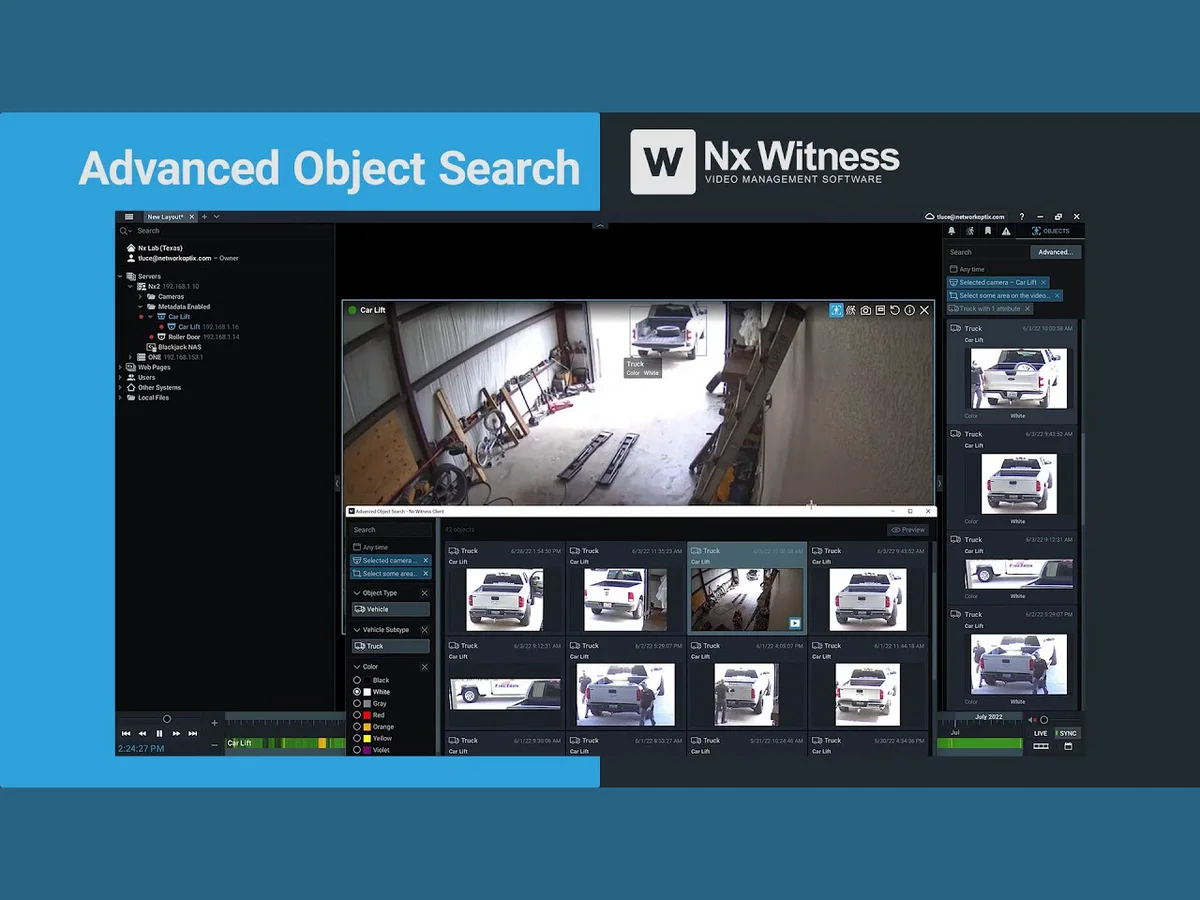Add a new layout tab
1200x900 pixels.
click(204, 217)
